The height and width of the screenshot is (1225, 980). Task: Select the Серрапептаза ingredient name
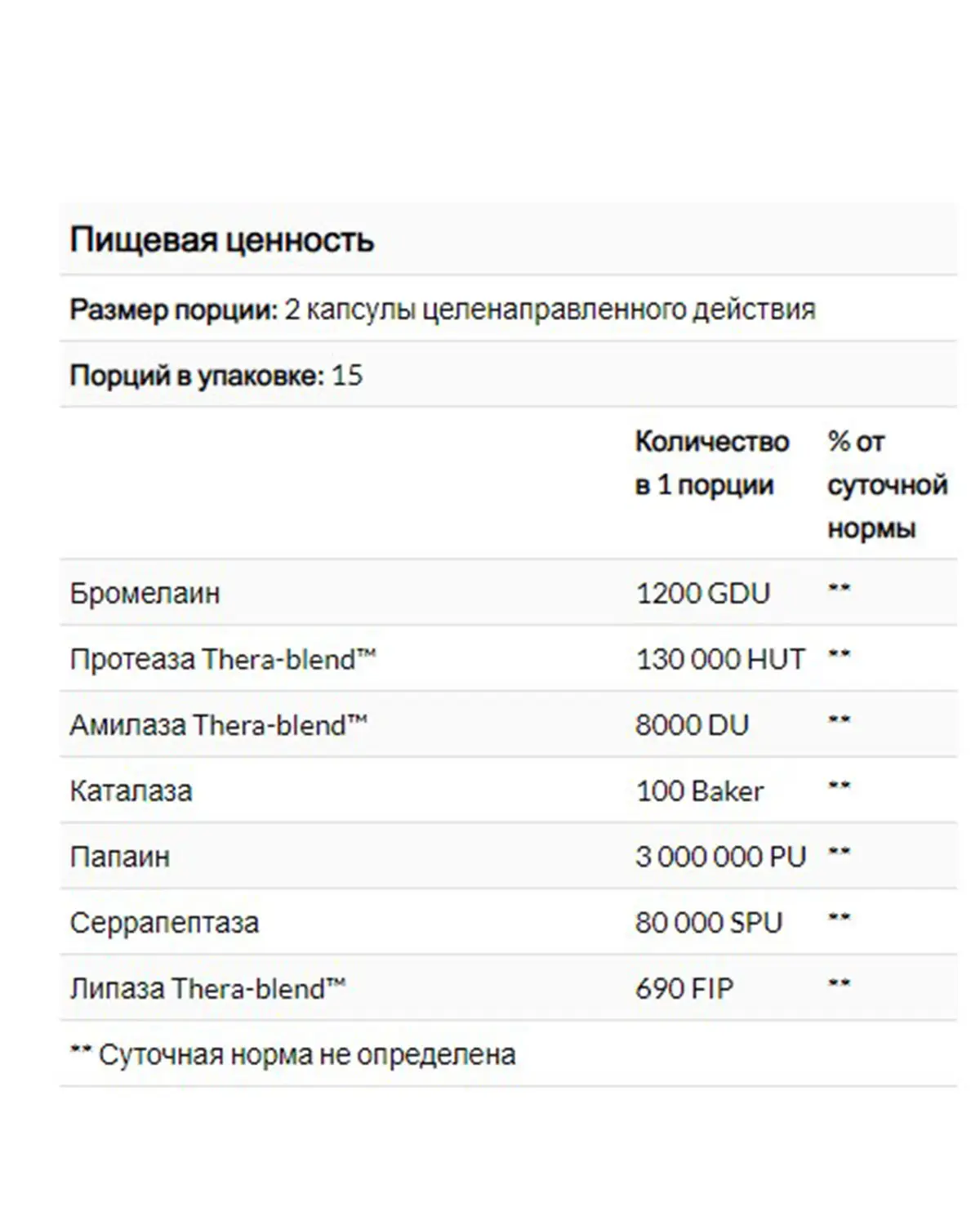click(x=164, y=923)
